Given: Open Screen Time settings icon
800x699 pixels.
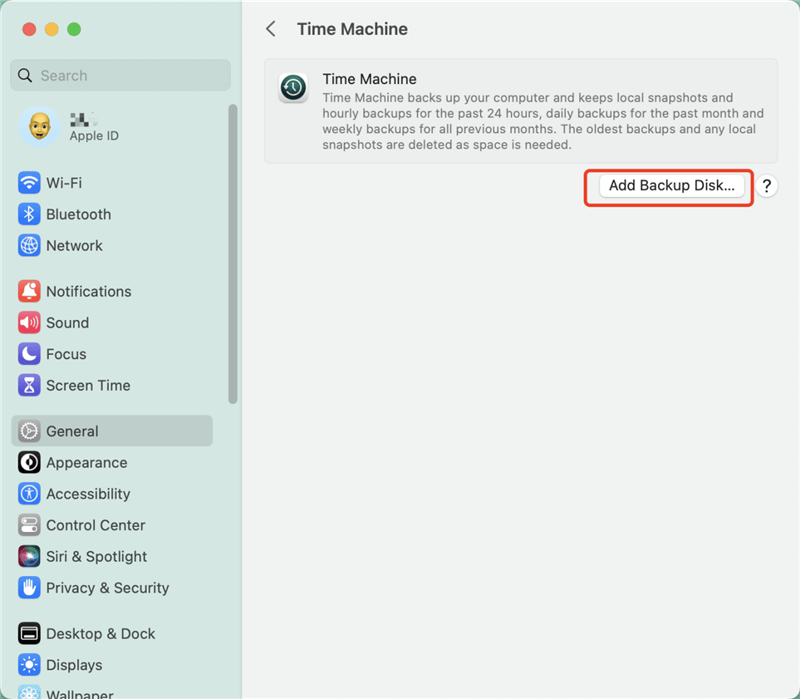Looking at the screenshot, I should 27,385.
